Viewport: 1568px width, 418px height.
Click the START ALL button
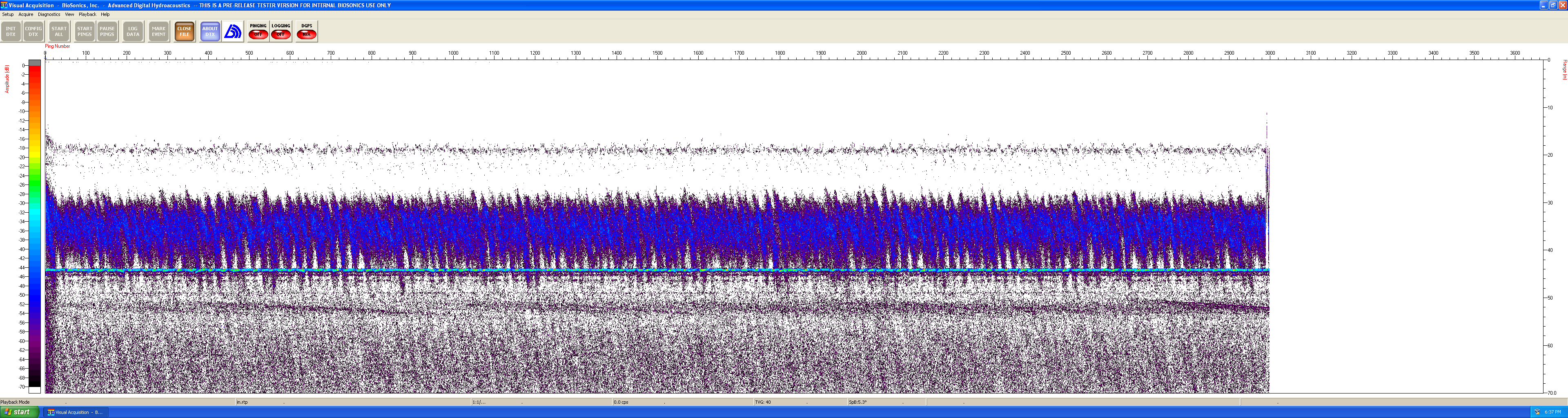coord(59,32)
